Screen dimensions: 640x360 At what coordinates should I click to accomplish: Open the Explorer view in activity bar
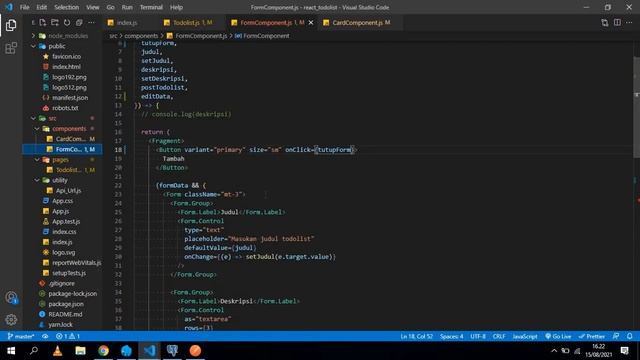[x=11, y=25]
